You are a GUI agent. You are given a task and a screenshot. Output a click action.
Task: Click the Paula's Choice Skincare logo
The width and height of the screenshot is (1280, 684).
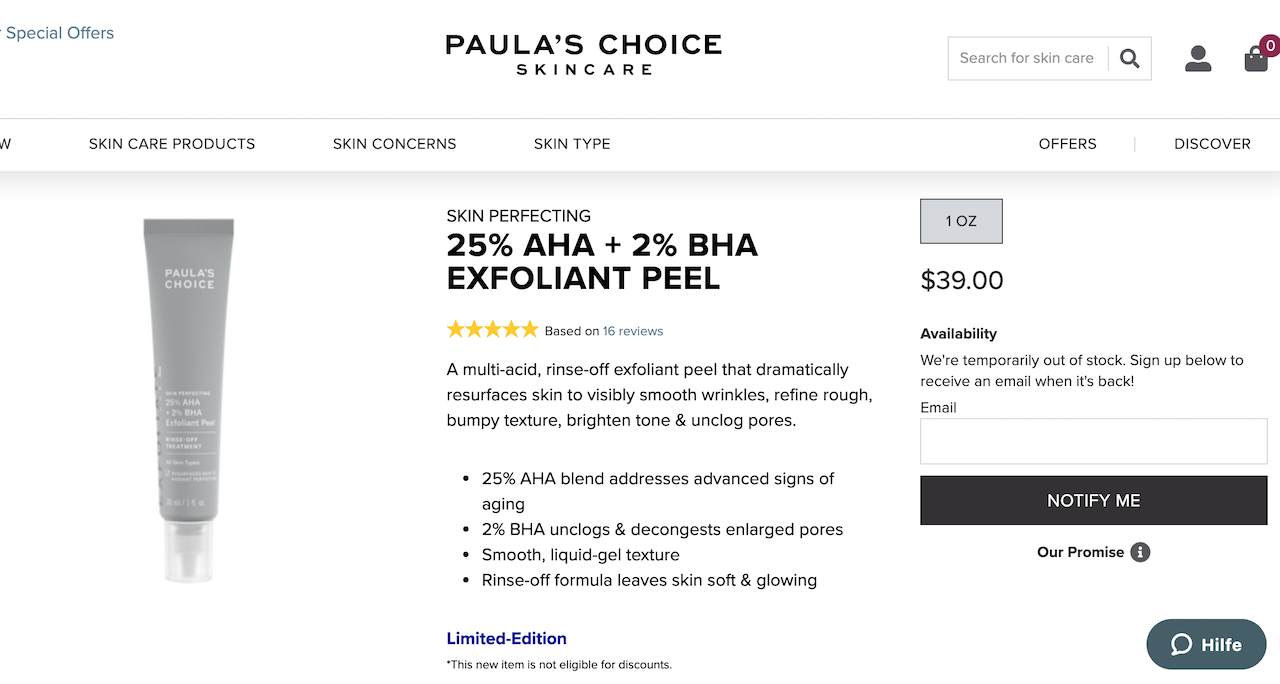584,55
